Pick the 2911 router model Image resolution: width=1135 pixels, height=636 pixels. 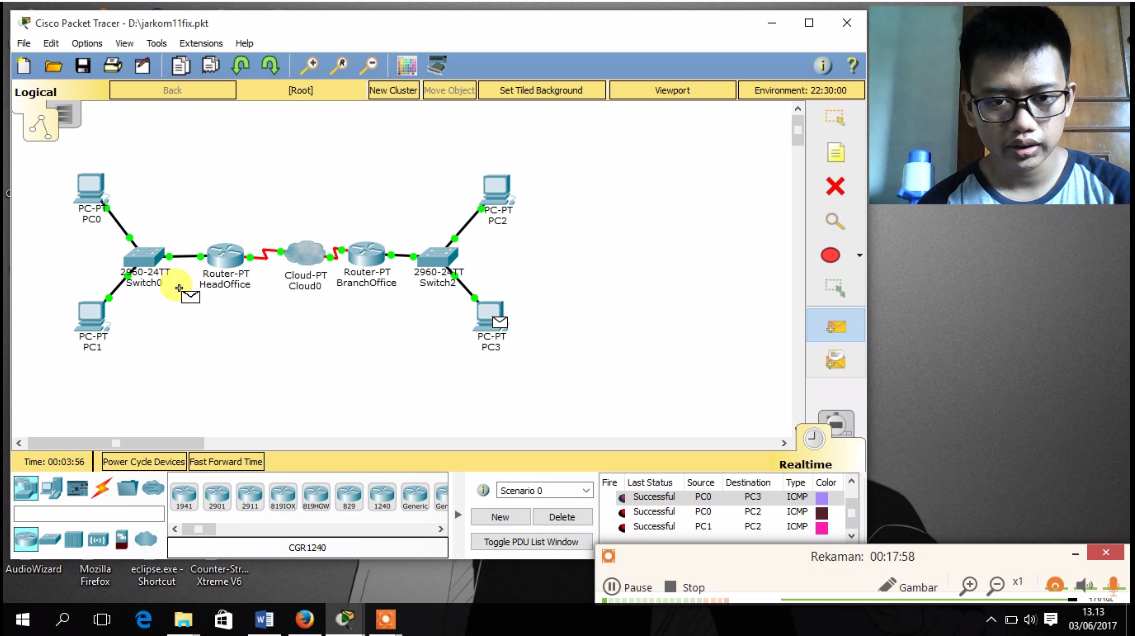[250, 496]
